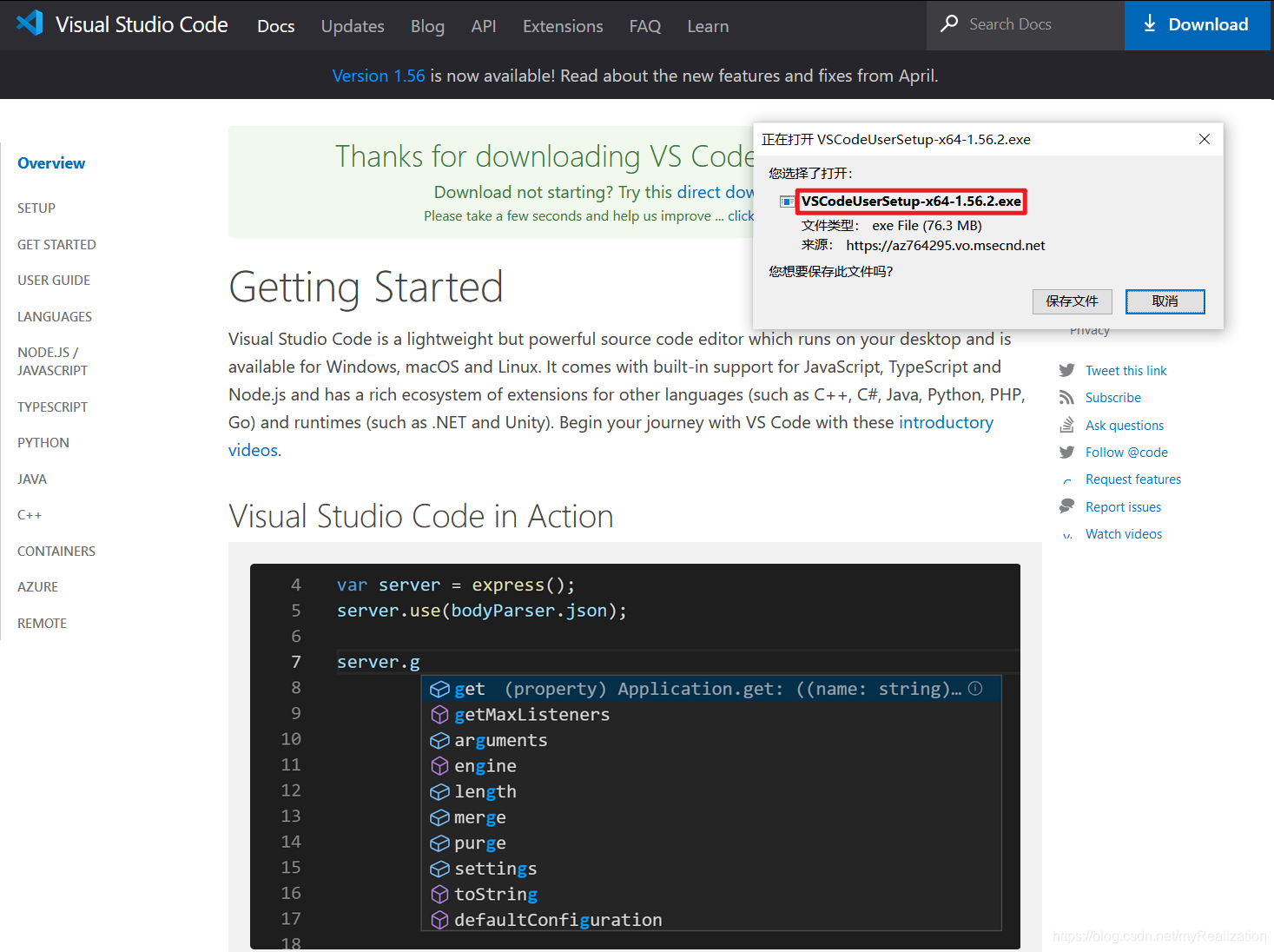This screenshot has height=952, width=1274.
Task: Expand the AZURE sidebar section
Action: [37, 587]
